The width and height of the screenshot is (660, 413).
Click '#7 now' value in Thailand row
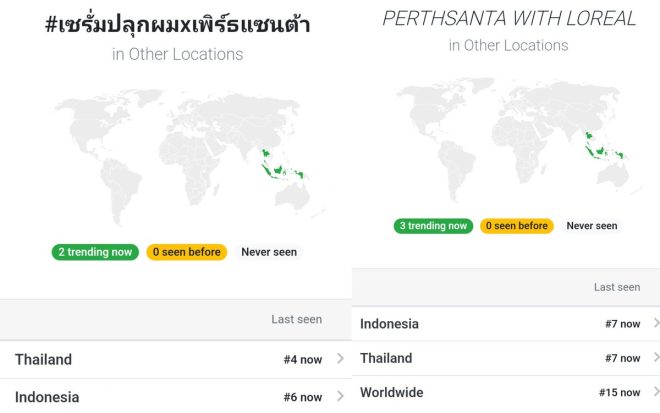[x=623, y=358]
